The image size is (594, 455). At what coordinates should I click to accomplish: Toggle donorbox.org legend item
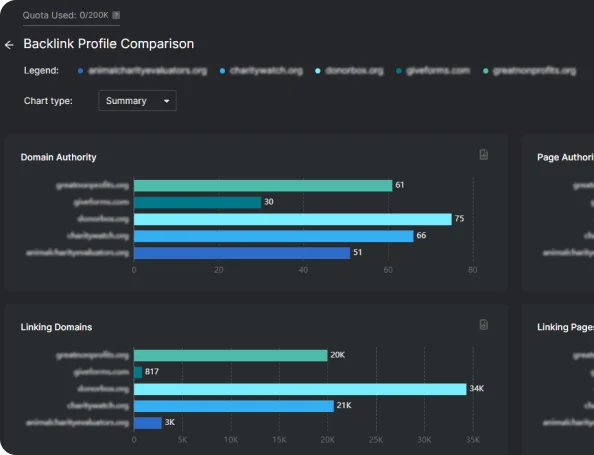[x=349, y=71]
